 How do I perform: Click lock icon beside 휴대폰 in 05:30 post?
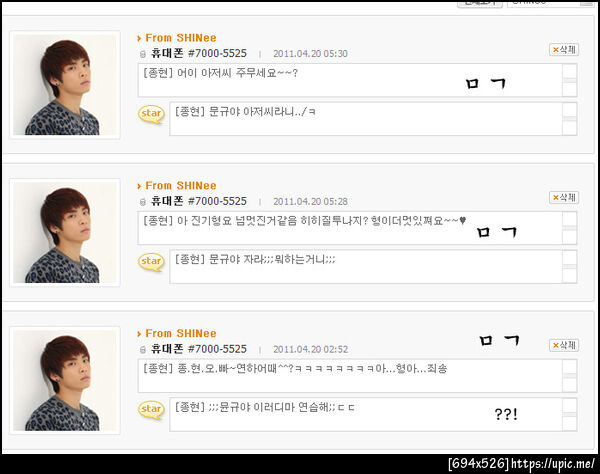pyautogui.click(x=143, y=54)
